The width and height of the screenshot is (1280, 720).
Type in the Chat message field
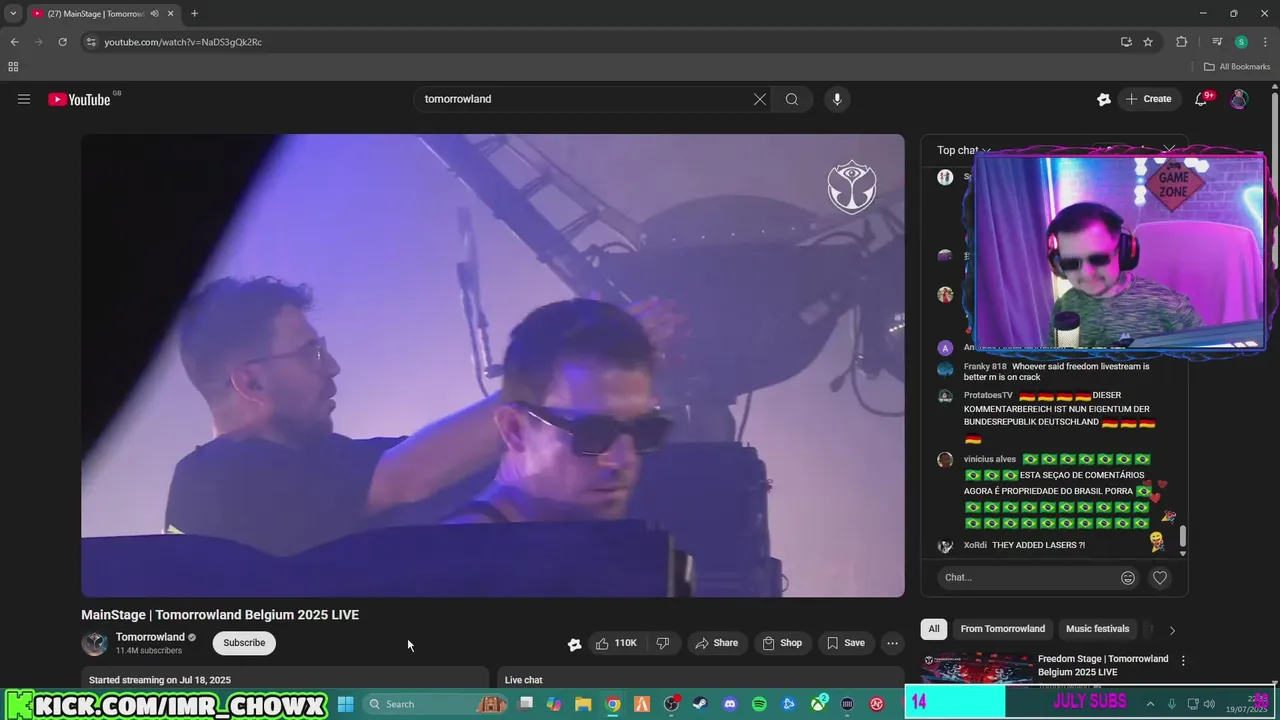click(1027, 577)
